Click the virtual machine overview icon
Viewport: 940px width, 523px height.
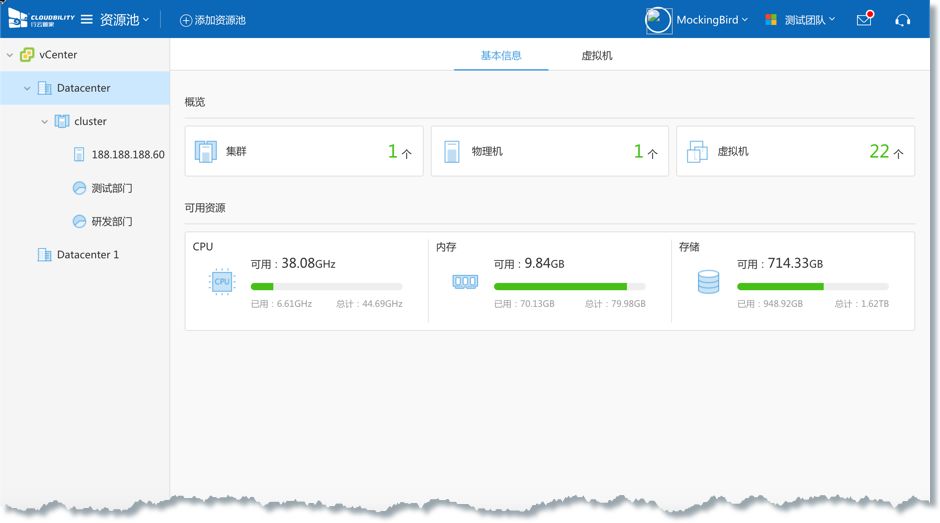[x=697, y=152]
